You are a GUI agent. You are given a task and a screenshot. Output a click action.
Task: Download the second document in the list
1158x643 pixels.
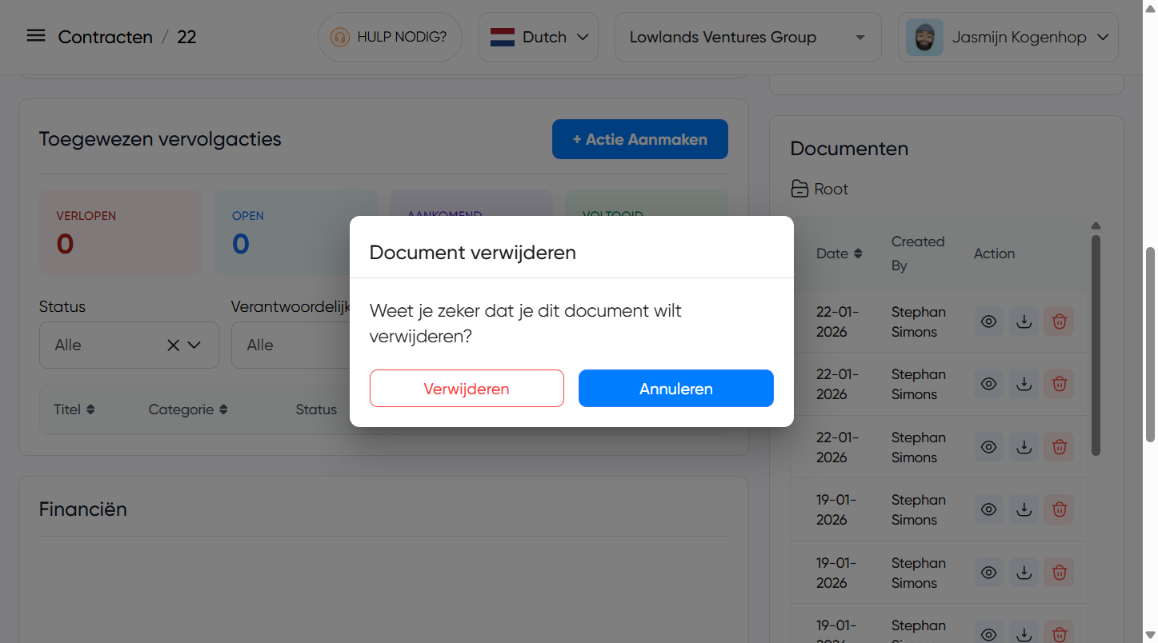tap(1023, 384)
